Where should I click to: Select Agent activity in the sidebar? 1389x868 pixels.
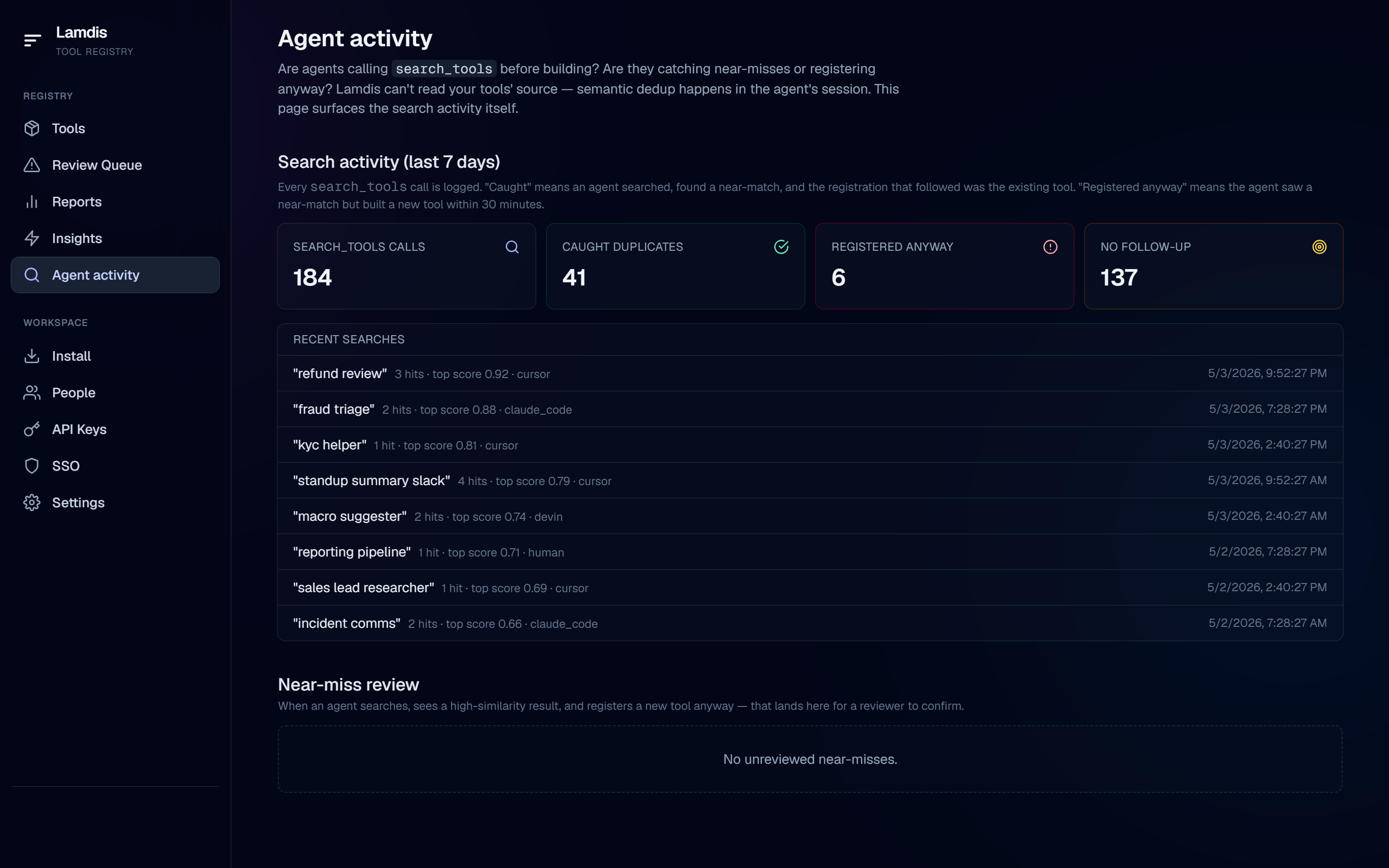click(115, 275)
